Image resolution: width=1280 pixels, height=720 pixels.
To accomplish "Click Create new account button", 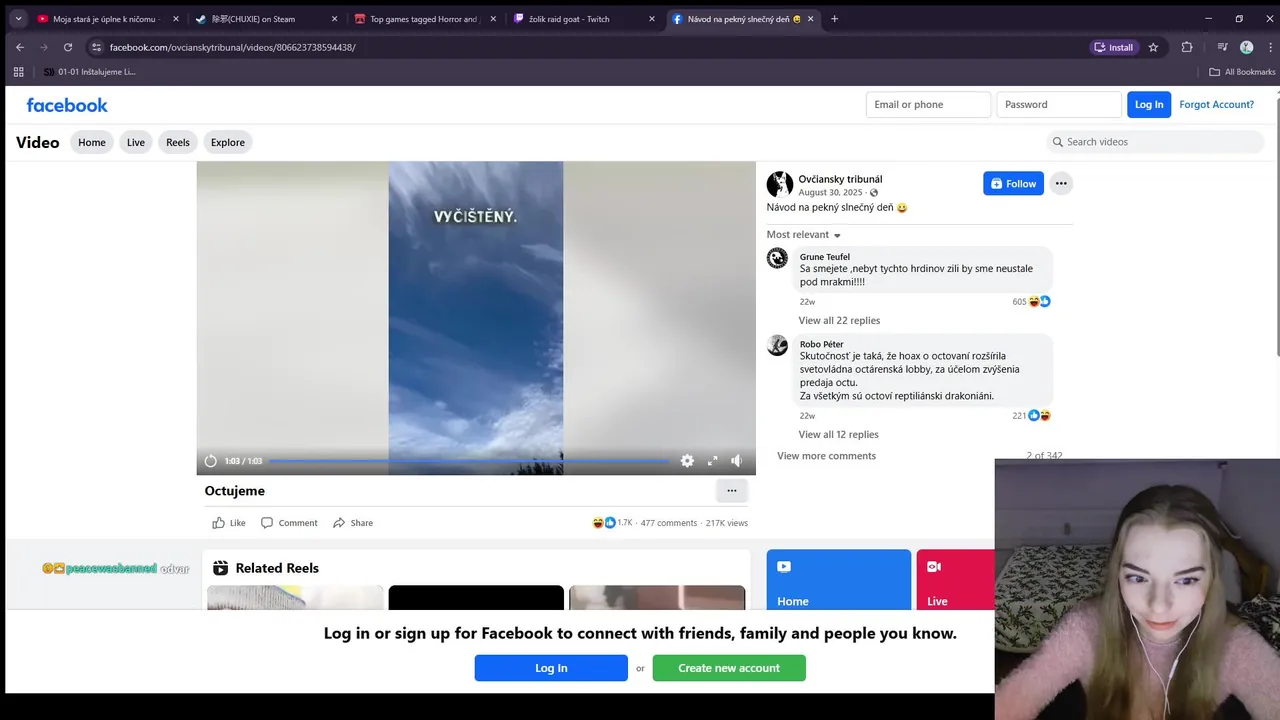I will pyautogui.click(x=729, y=668).
